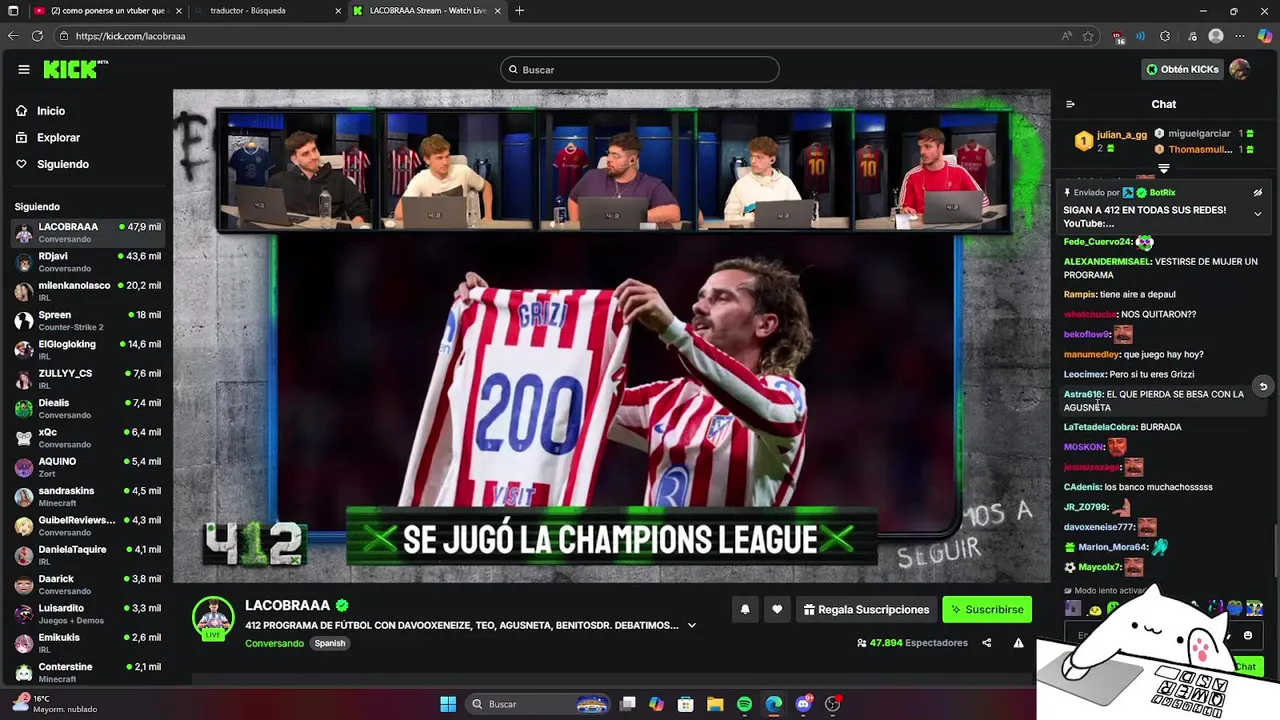Click username Astra616 in chat
The image size is (1280, 720).
point(1083,394)
